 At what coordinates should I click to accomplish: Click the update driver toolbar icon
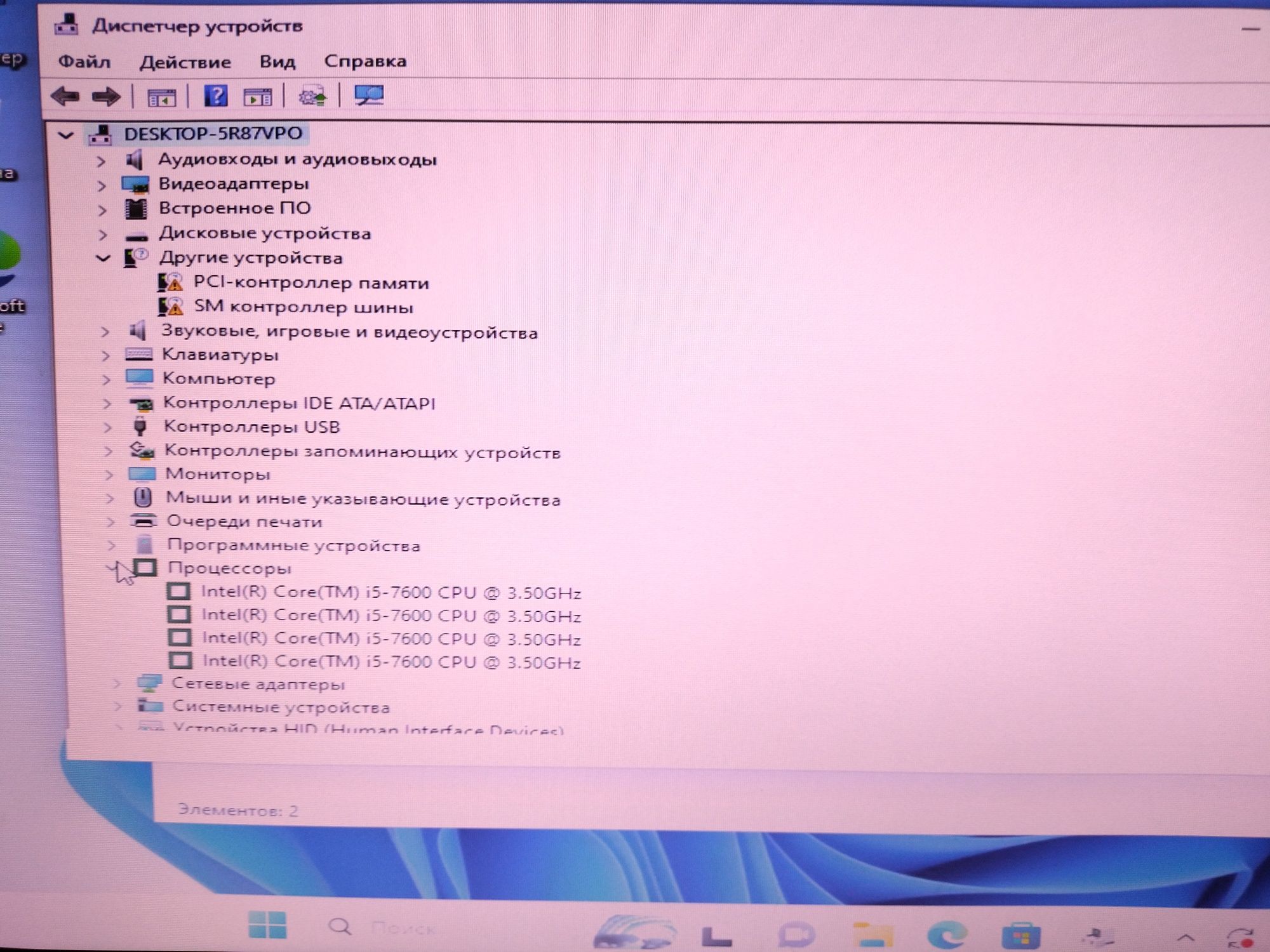tap(312, 96)
